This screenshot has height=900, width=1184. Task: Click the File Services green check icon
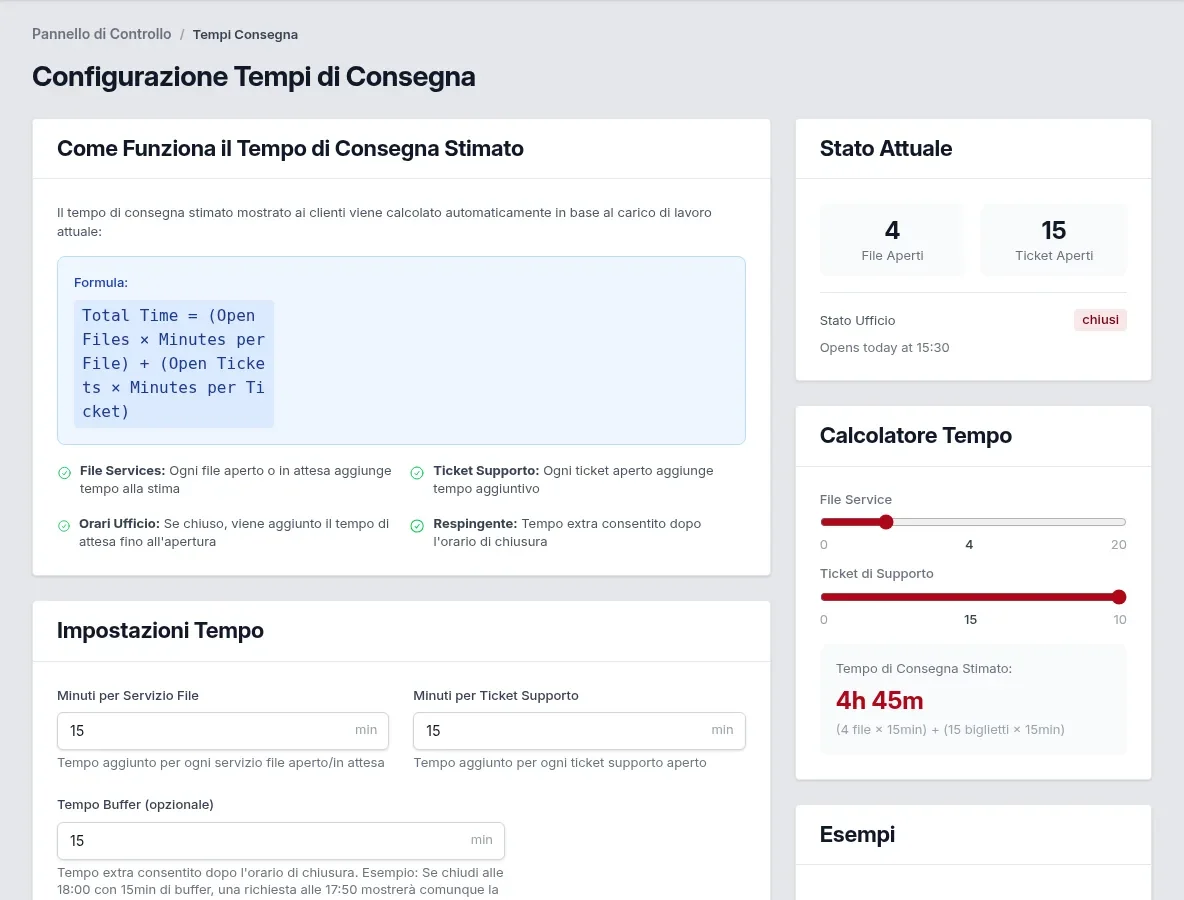coord(64,473)
